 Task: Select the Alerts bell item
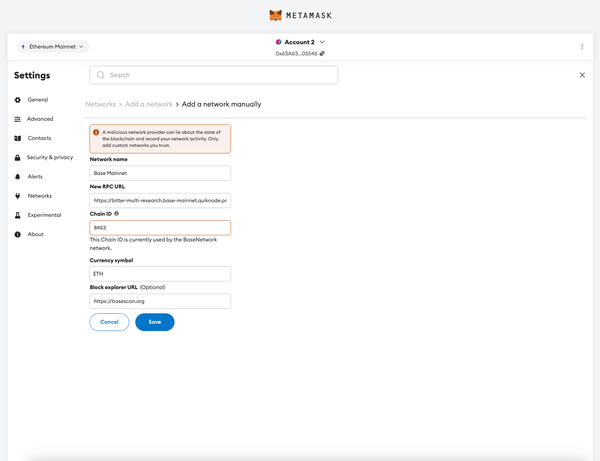pos(36,176)
